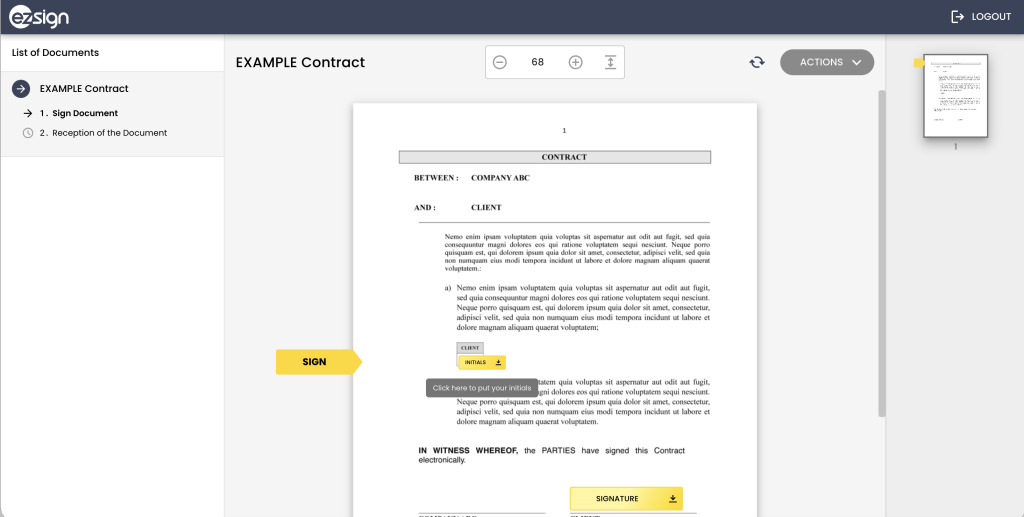1024x517 pixels.
Task: Click the document vertical scrollbar
Action: 881,250
